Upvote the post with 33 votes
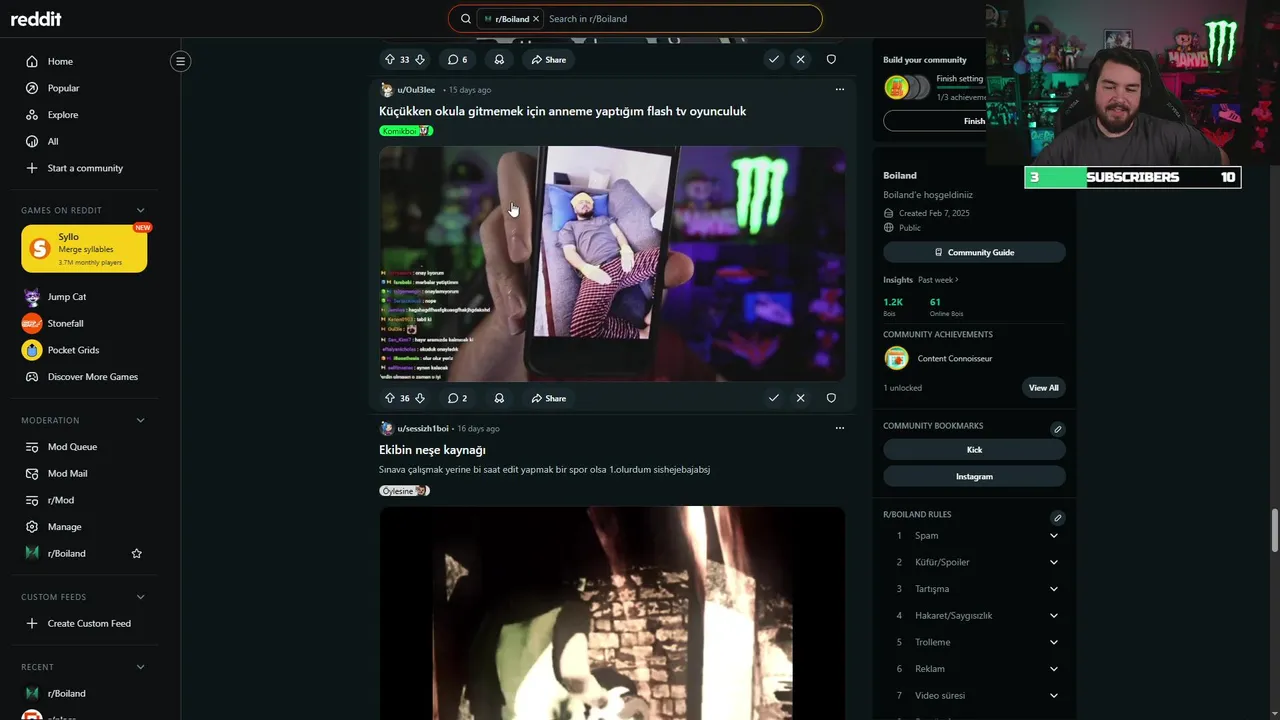1280x720 pixels. tap(390, 60)
